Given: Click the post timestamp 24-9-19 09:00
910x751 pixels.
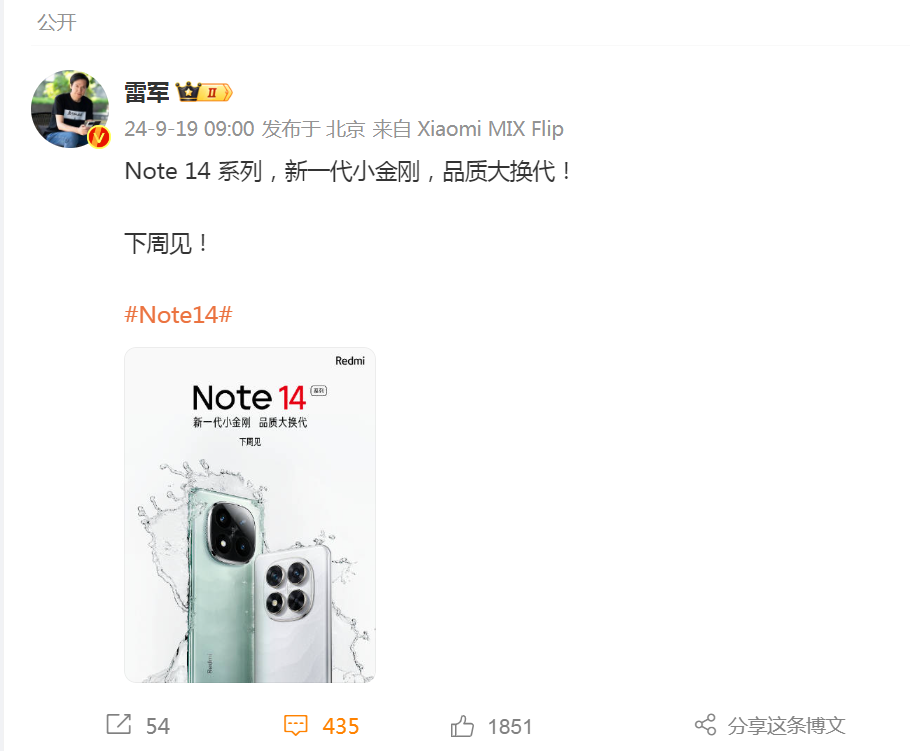Looking at the screenshot, I should 189,129.
